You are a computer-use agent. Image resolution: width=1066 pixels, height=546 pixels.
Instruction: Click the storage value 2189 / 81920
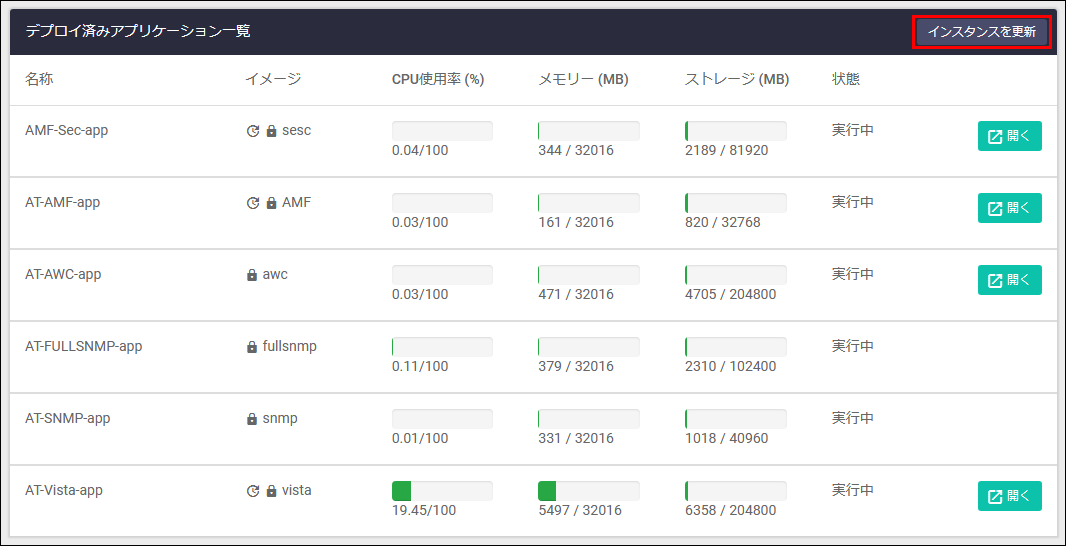tap(727, 150)
